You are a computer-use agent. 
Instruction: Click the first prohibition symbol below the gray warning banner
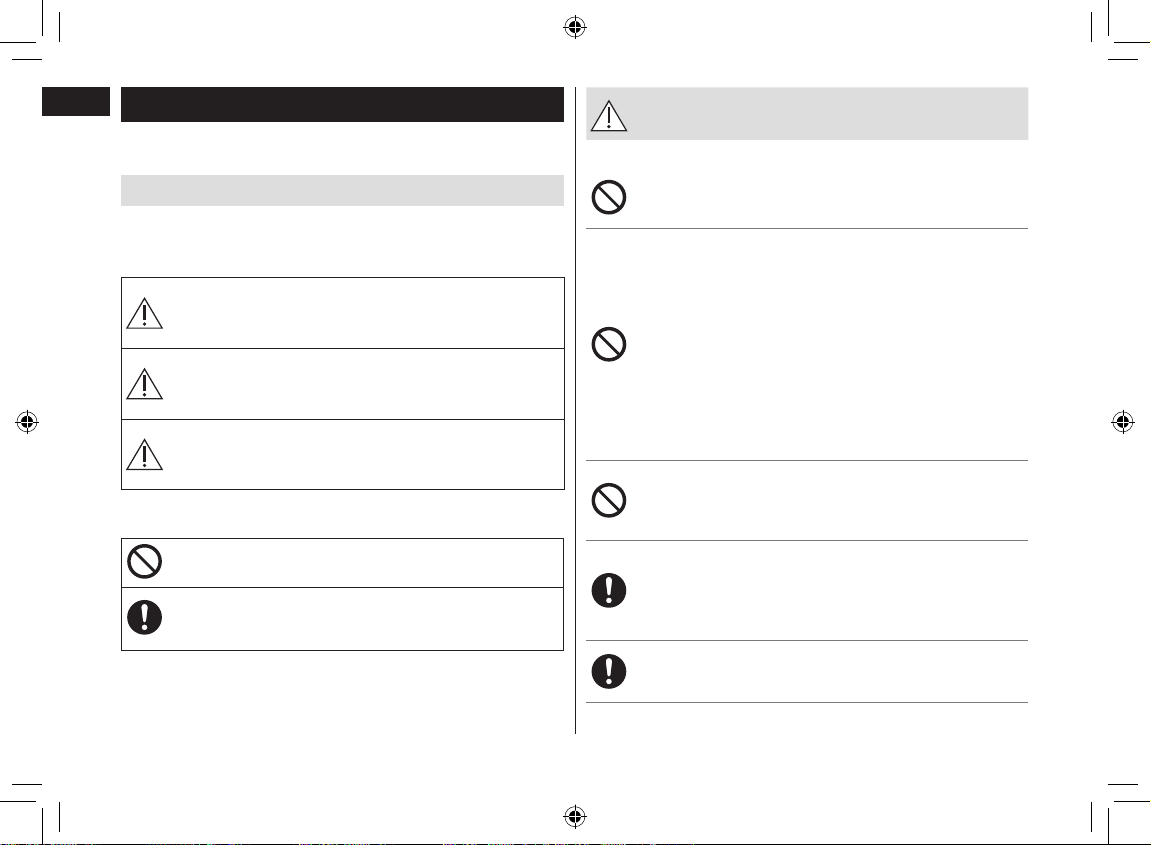click(609, 197)
